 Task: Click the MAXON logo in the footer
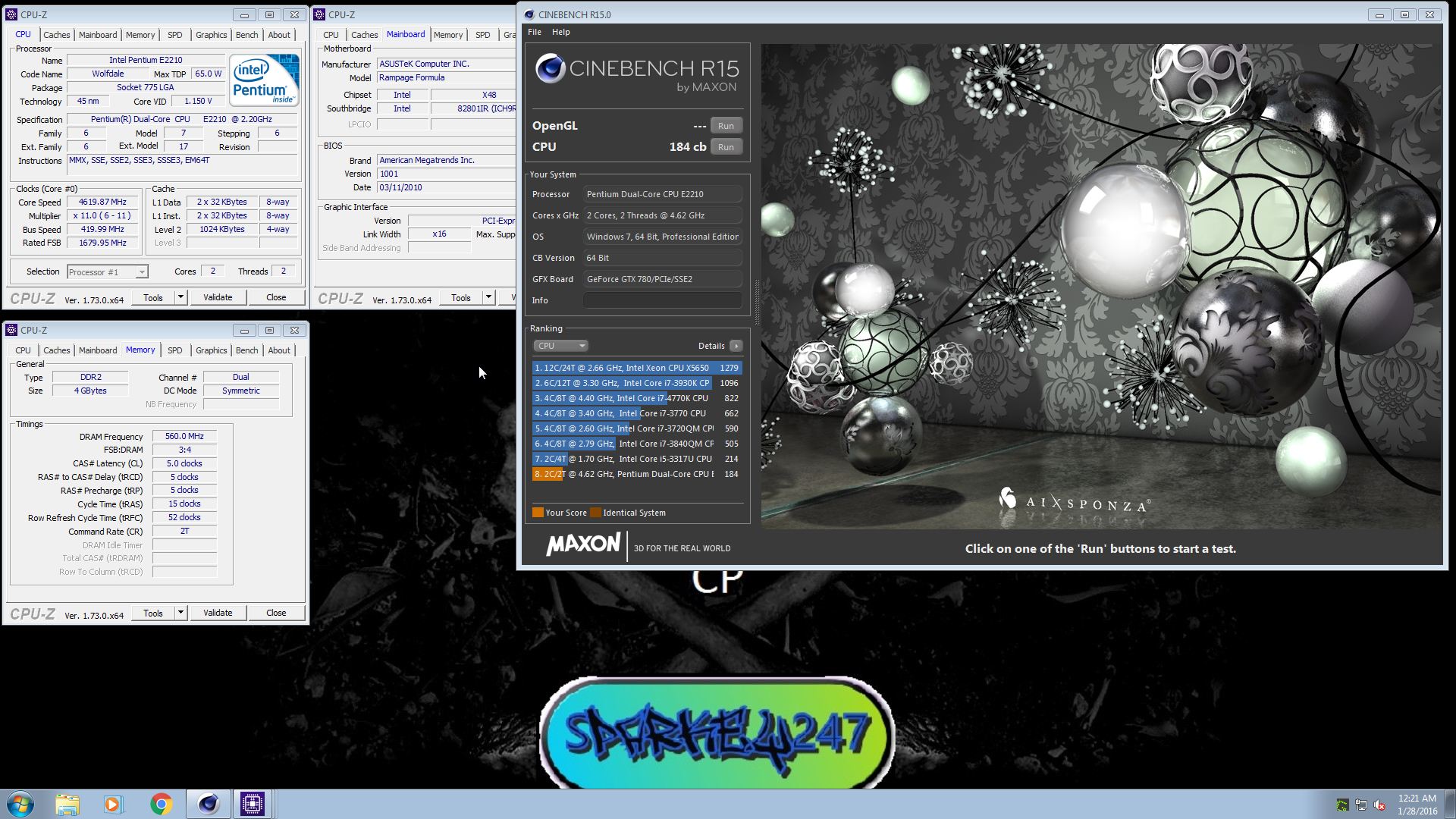click(583, 544)
